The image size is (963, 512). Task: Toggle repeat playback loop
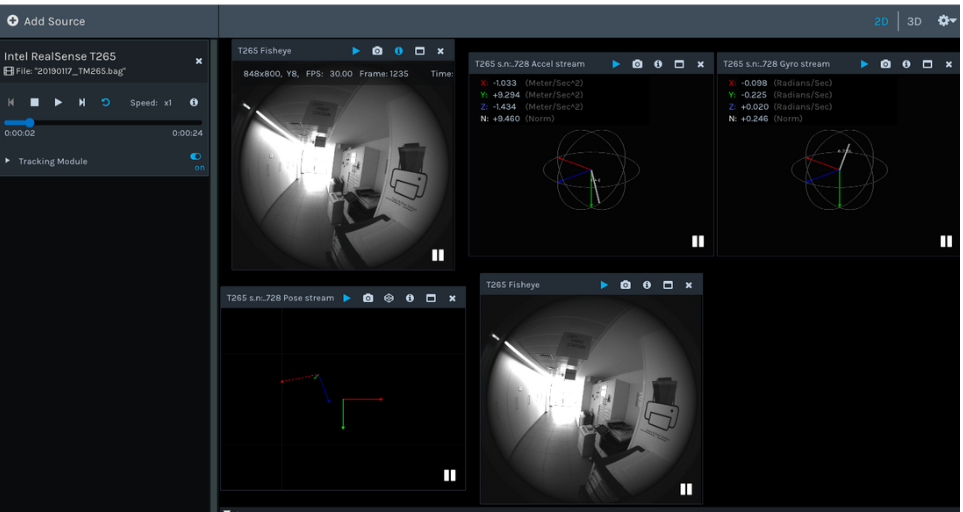click(106, 103)
